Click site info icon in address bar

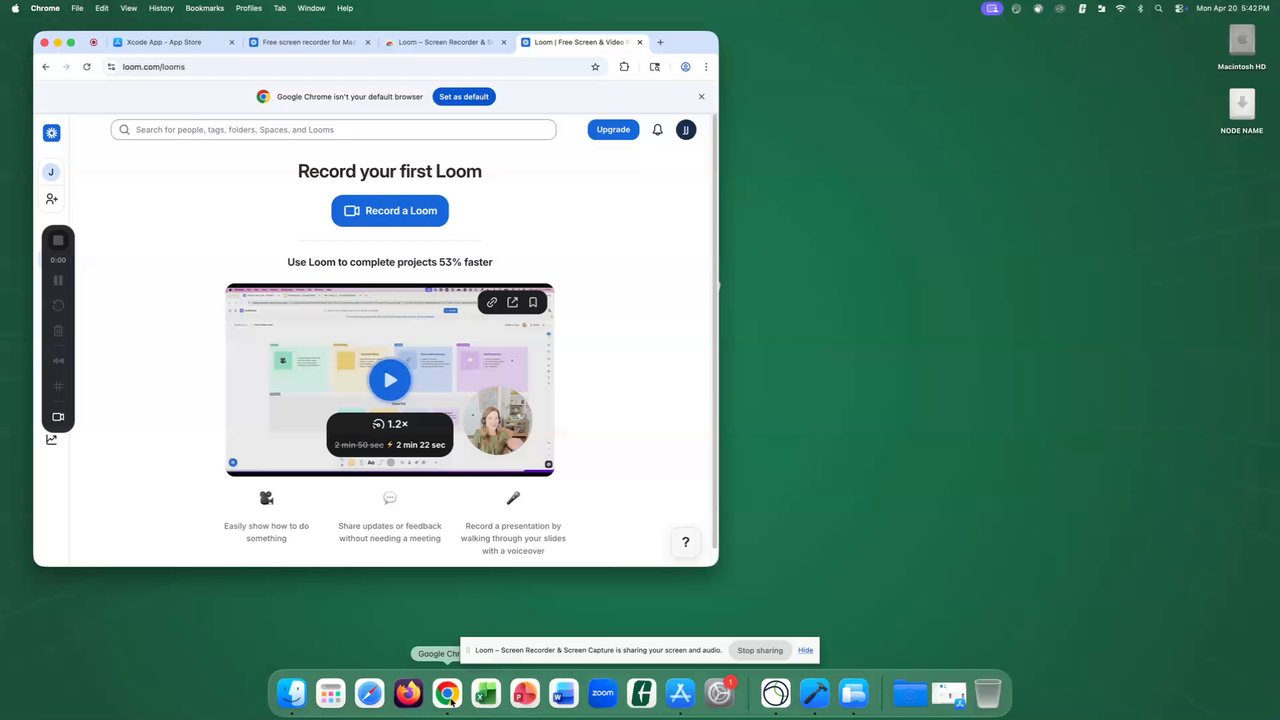111,67
